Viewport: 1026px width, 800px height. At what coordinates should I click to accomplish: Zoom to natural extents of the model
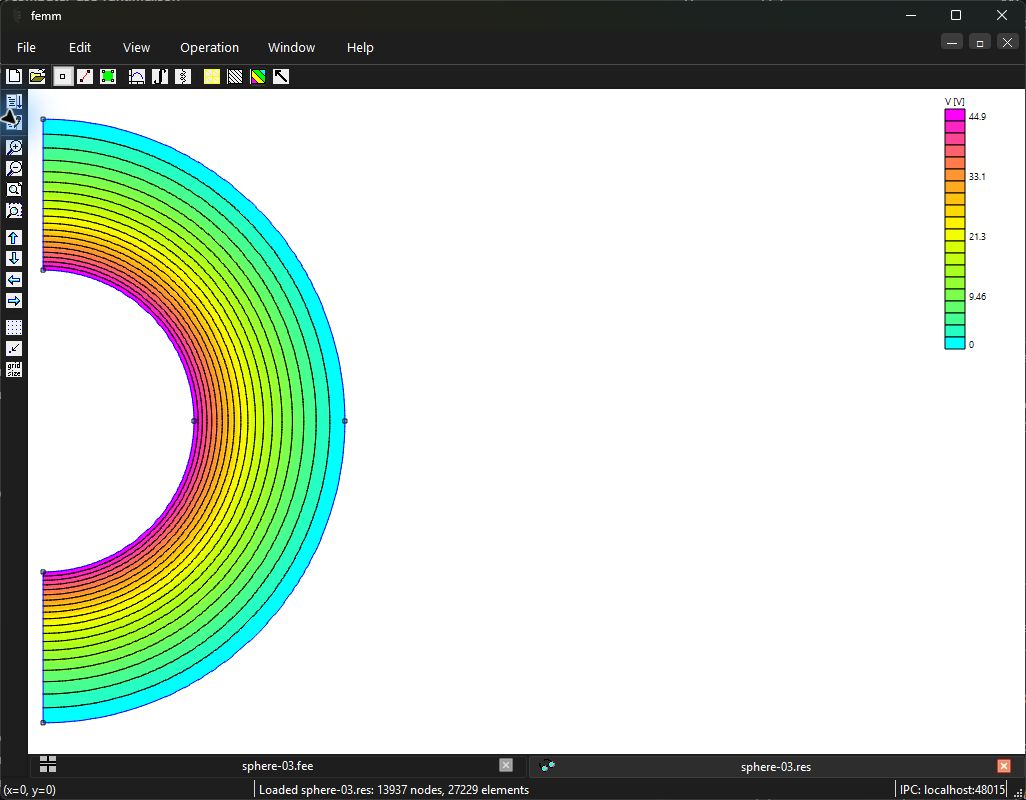pyautogui.click(x=14, y=189)
